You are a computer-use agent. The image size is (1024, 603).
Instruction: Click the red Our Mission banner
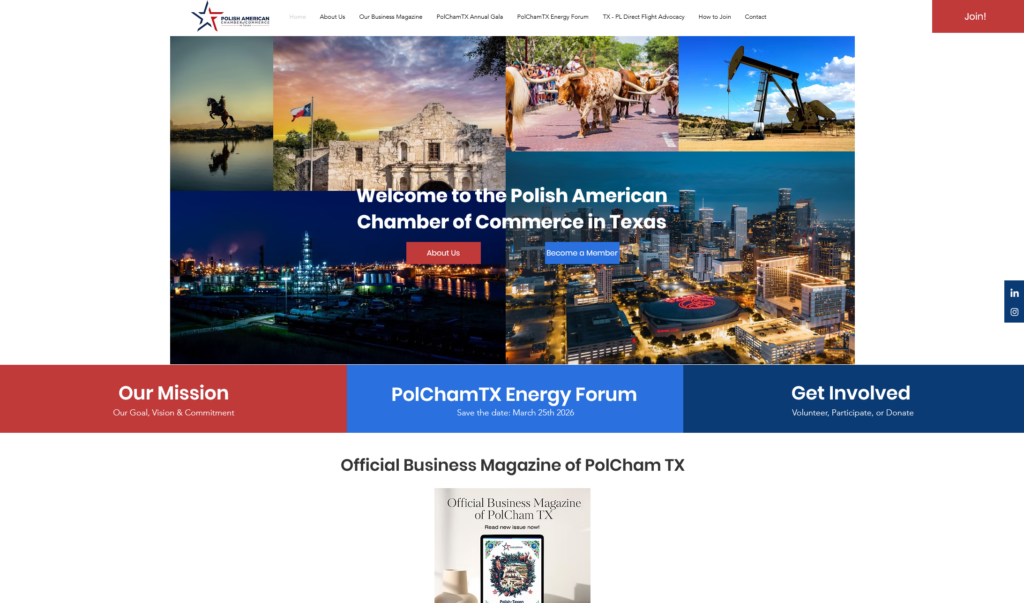172,398
